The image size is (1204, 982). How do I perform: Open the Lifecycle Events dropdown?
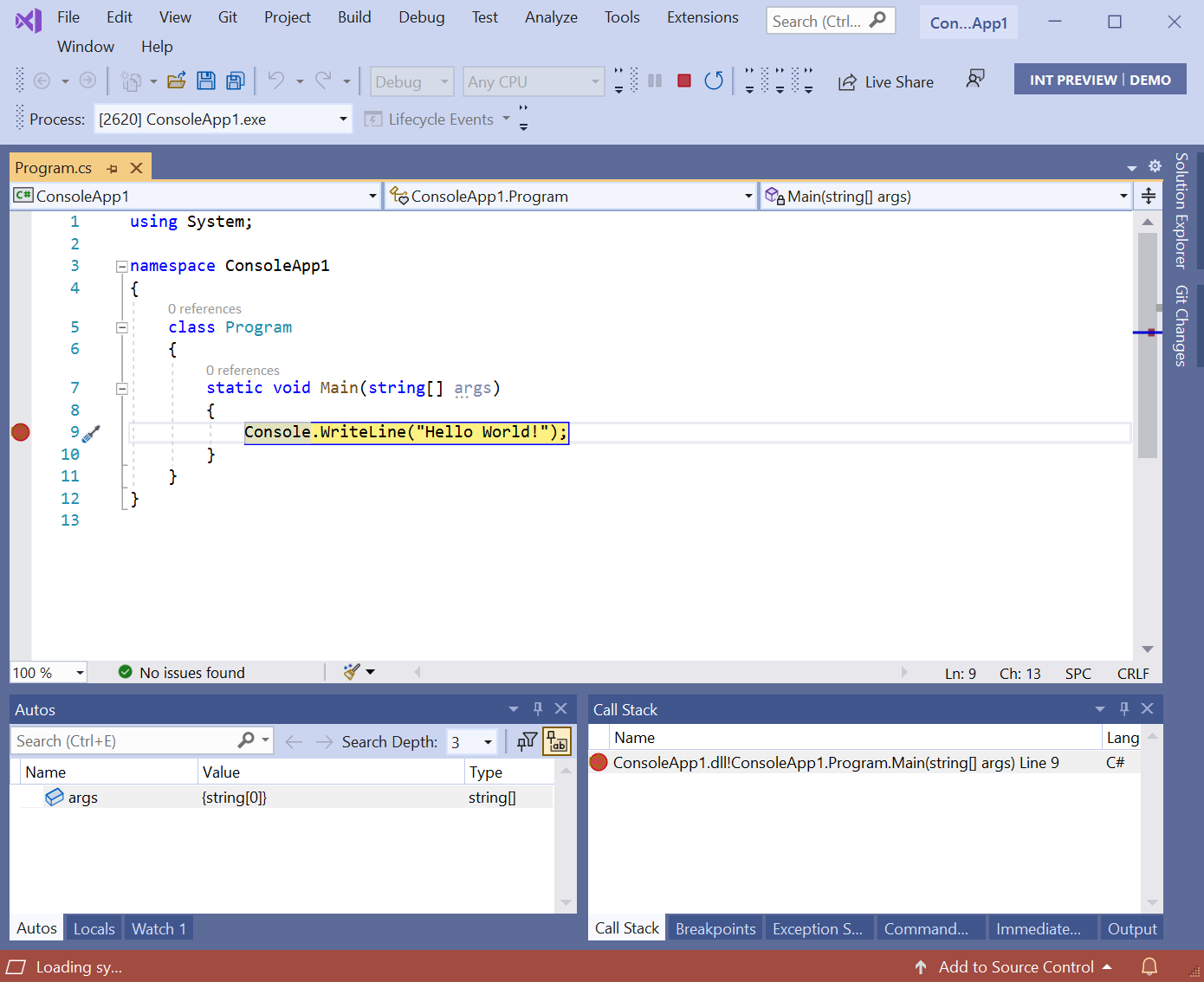pyautogui.click(x=437, y=119)
